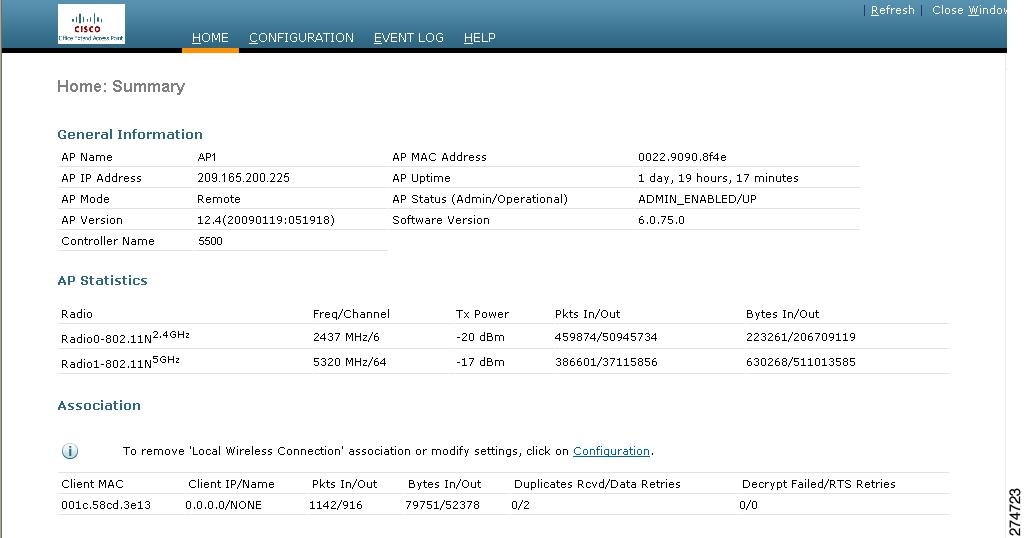Select the Radio0-802.11N 2.4GHz row label

(125, 337)
